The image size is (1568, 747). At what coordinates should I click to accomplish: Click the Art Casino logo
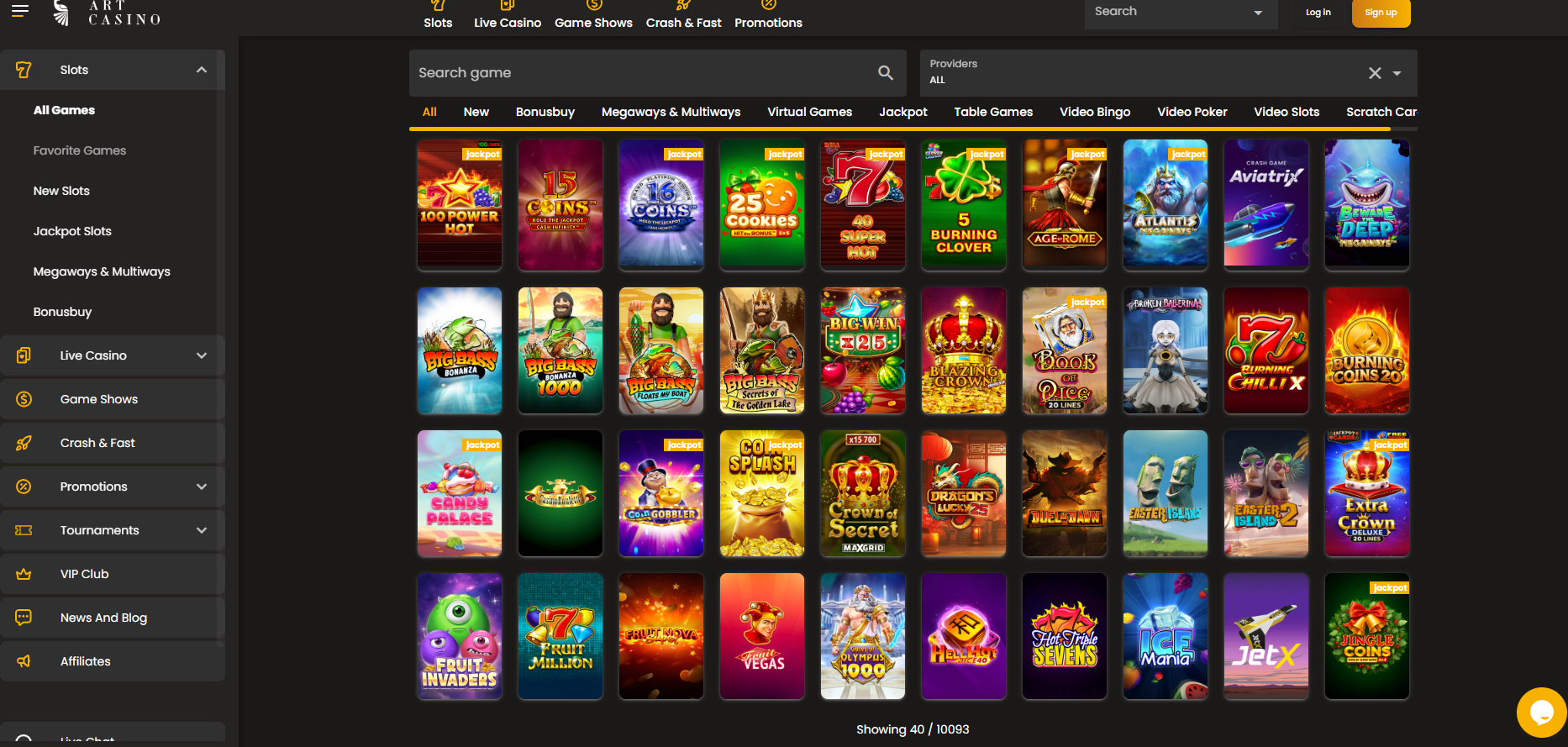point(107,12)
